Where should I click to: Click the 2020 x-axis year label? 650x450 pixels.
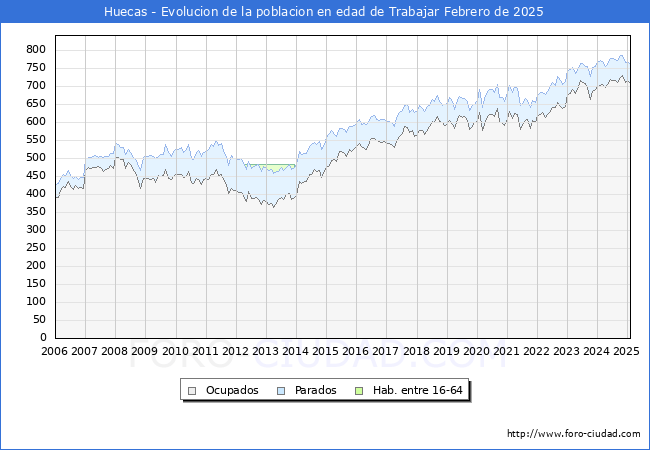pyautogui.click(x=476, y=351)
